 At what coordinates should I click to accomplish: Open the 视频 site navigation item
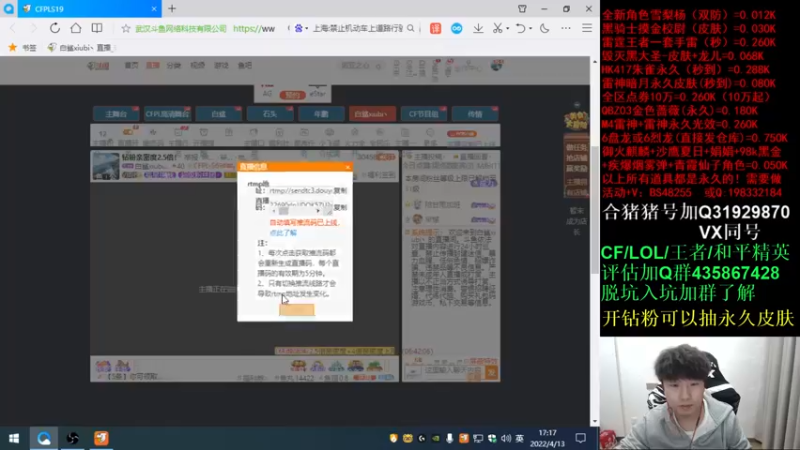tap(197, 65)
